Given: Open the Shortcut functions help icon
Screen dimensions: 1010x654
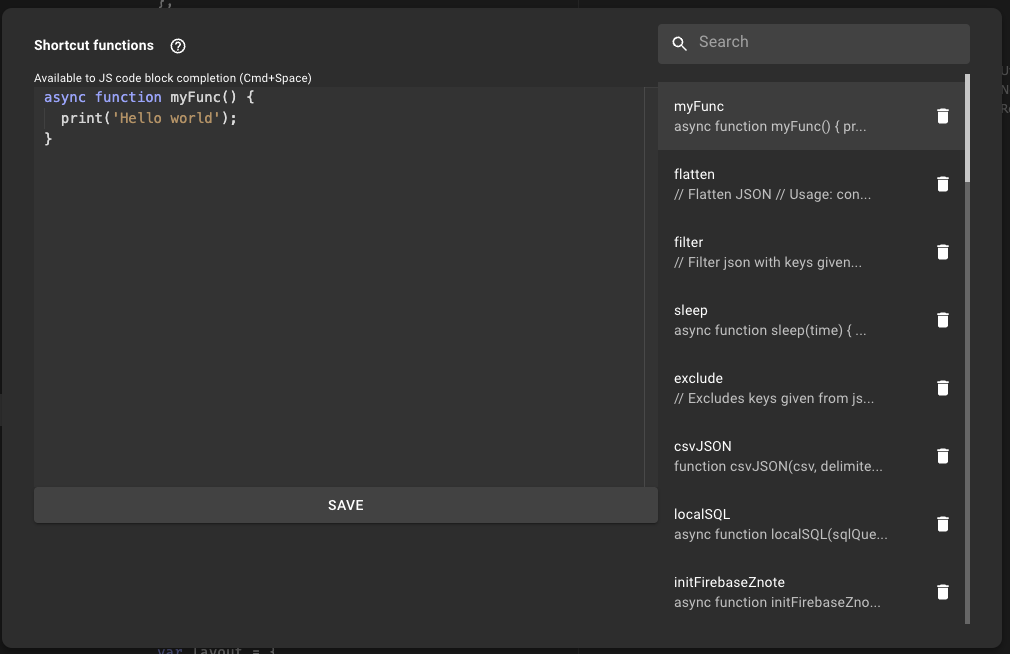Looking at the screenshot, I should 178,46.
